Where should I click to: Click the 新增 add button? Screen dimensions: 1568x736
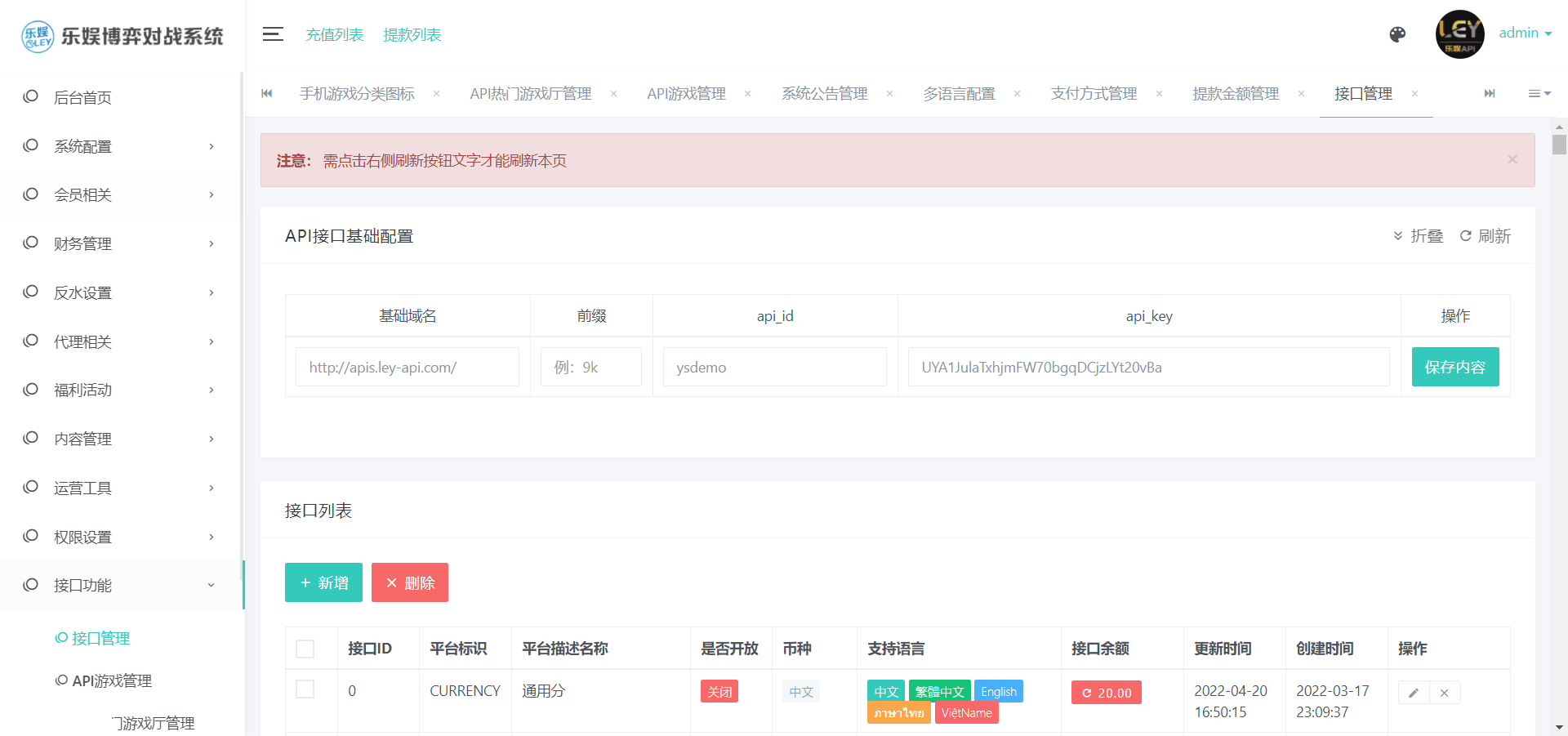[x=323, y=582]
